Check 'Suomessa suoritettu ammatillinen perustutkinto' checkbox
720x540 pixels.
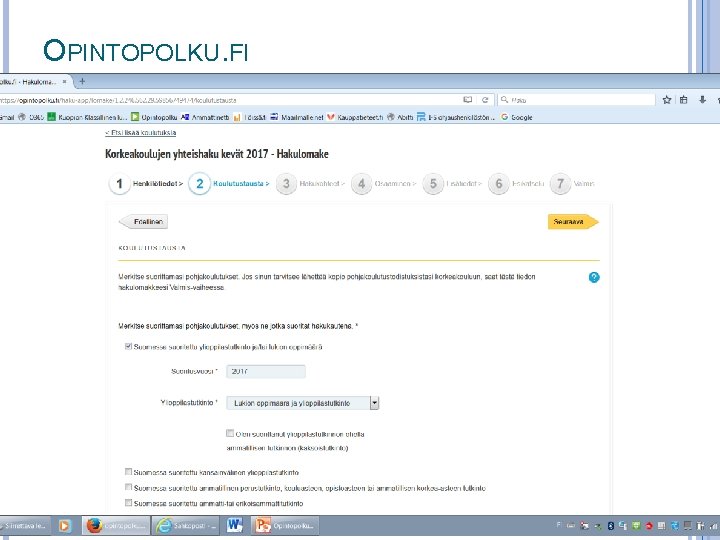pos(129,487)
